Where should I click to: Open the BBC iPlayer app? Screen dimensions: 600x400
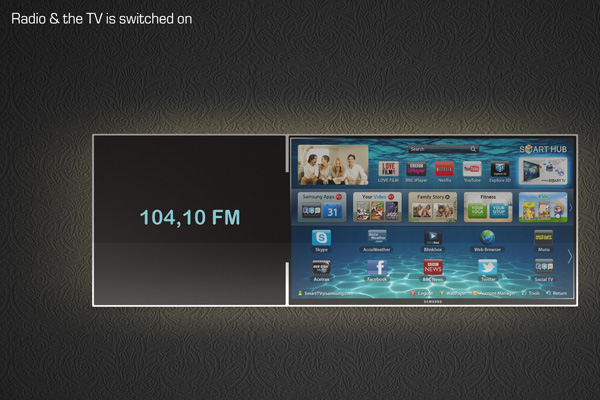point(417,169)
